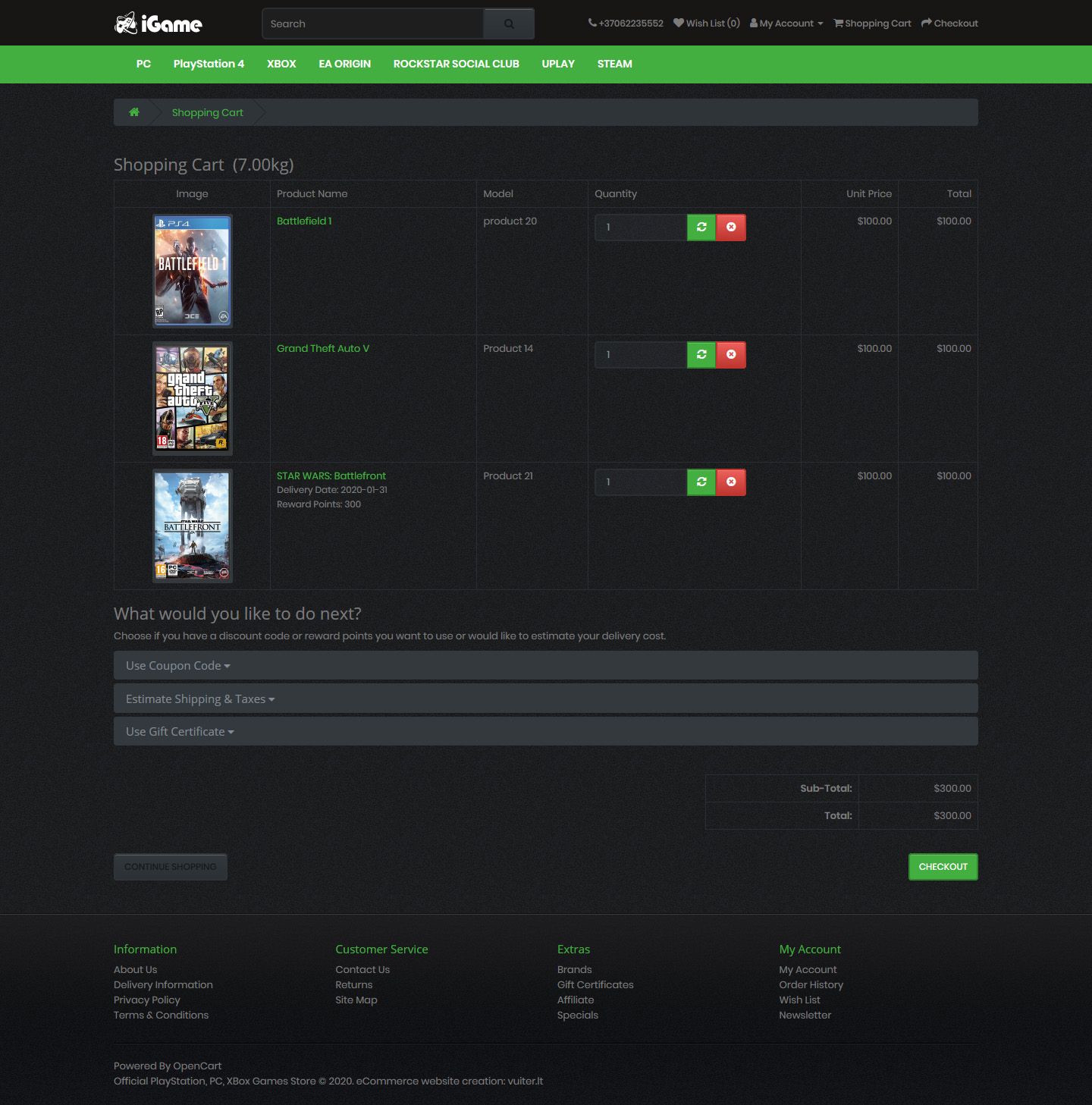
Task: Open Order History footer link
Action: tap(811, 984)
